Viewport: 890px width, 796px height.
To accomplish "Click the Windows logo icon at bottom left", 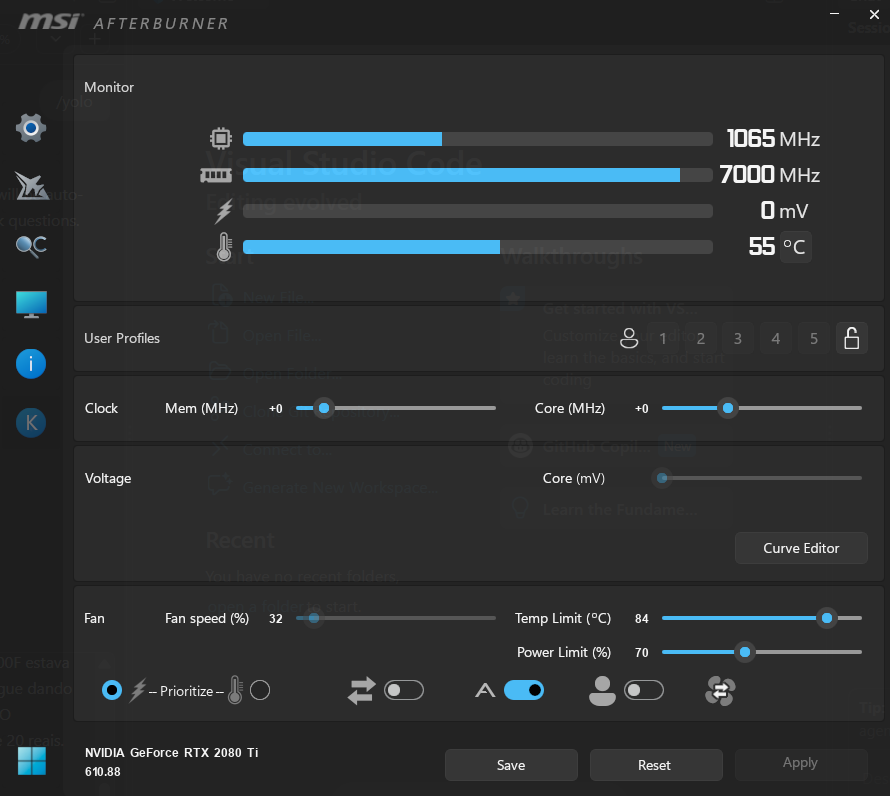I will (x=32, y=761).
